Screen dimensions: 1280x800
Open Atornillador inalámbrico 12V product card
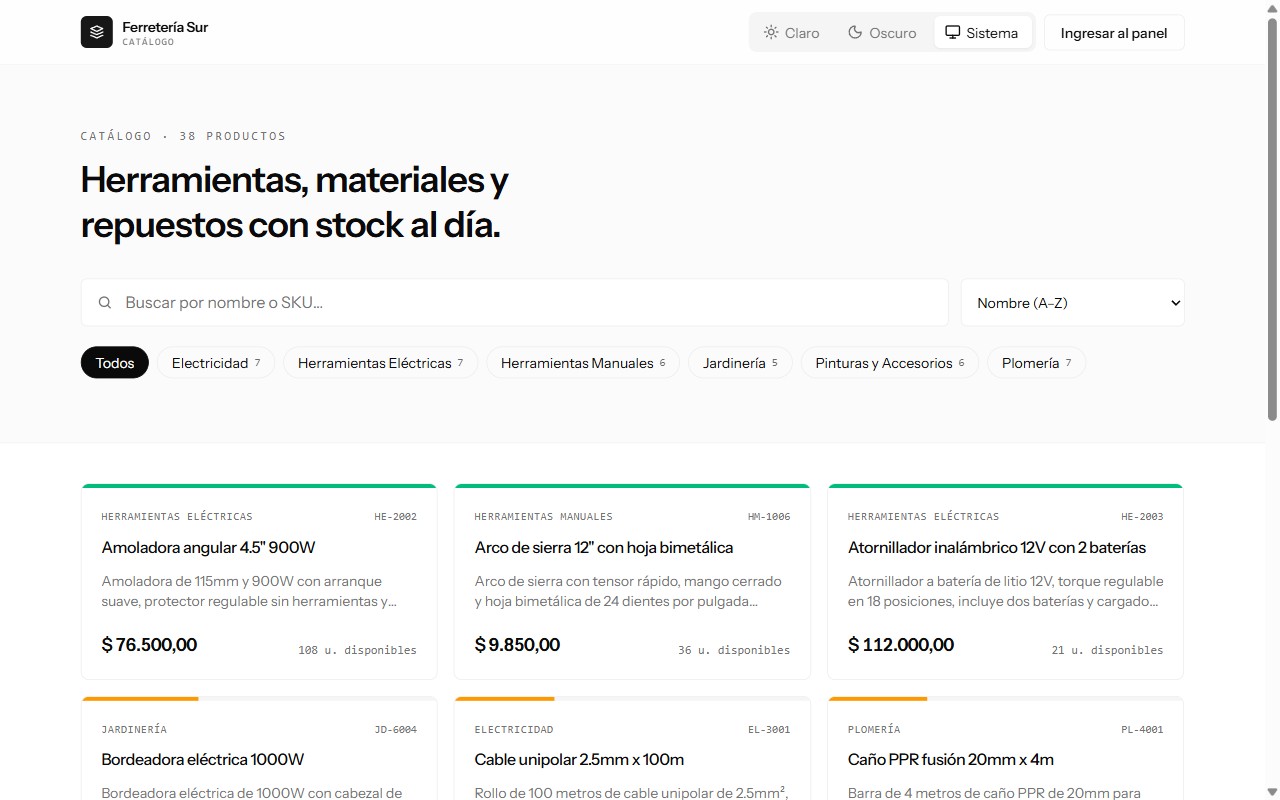point(1005,582)
